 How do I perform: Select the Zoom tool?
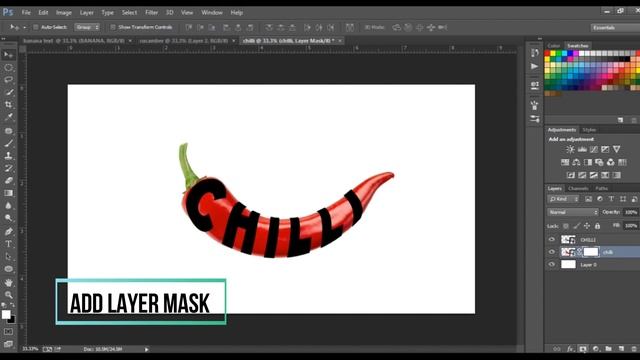8,295
